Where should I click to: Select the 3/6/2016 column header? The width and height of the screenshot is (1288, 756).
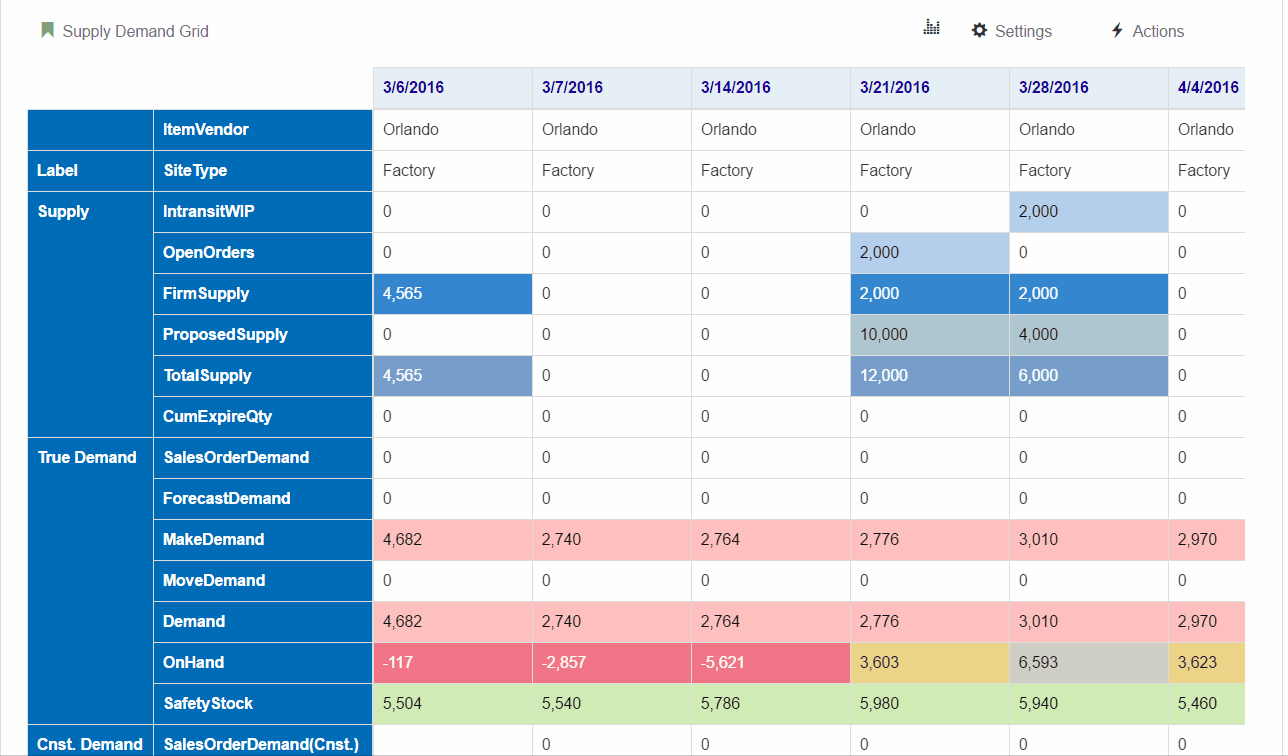pyautogui.click(x=413, y=88)
